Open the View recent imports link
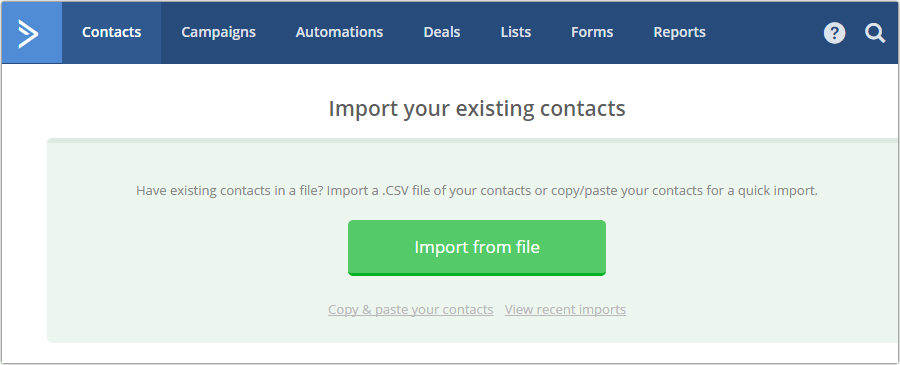 [565, 310]
